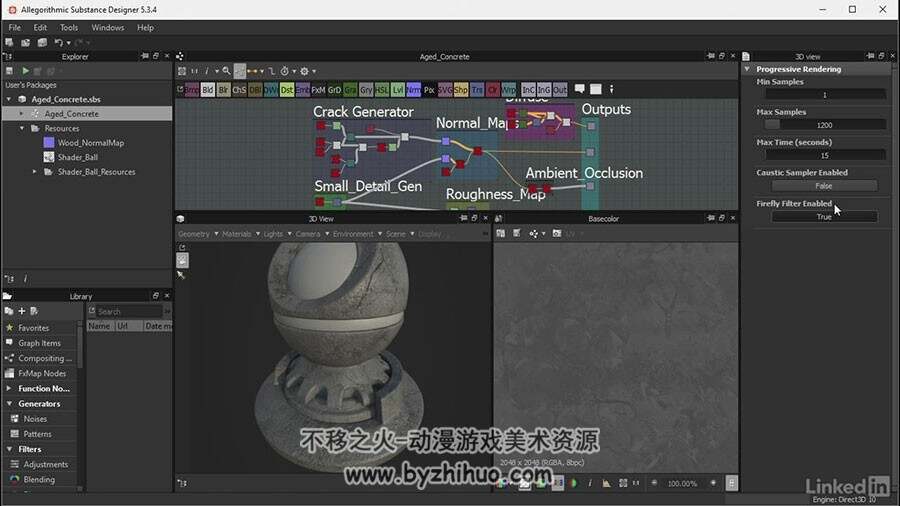Click Min Samples slider field
Image resolution: width=900 pixels, height=506 pixels.
(825, 95)
